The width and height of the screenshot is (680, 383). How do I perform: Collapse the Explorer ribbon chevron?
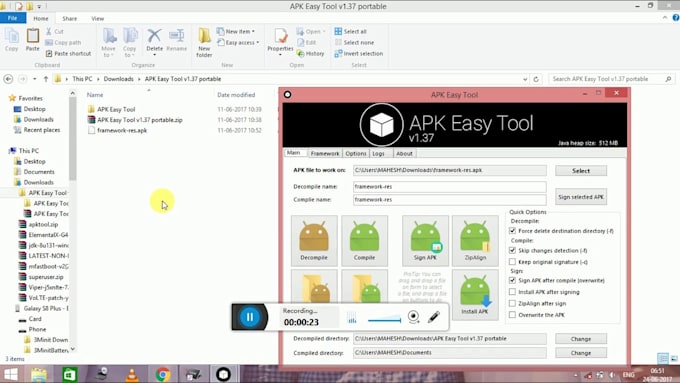pos(665,18)
